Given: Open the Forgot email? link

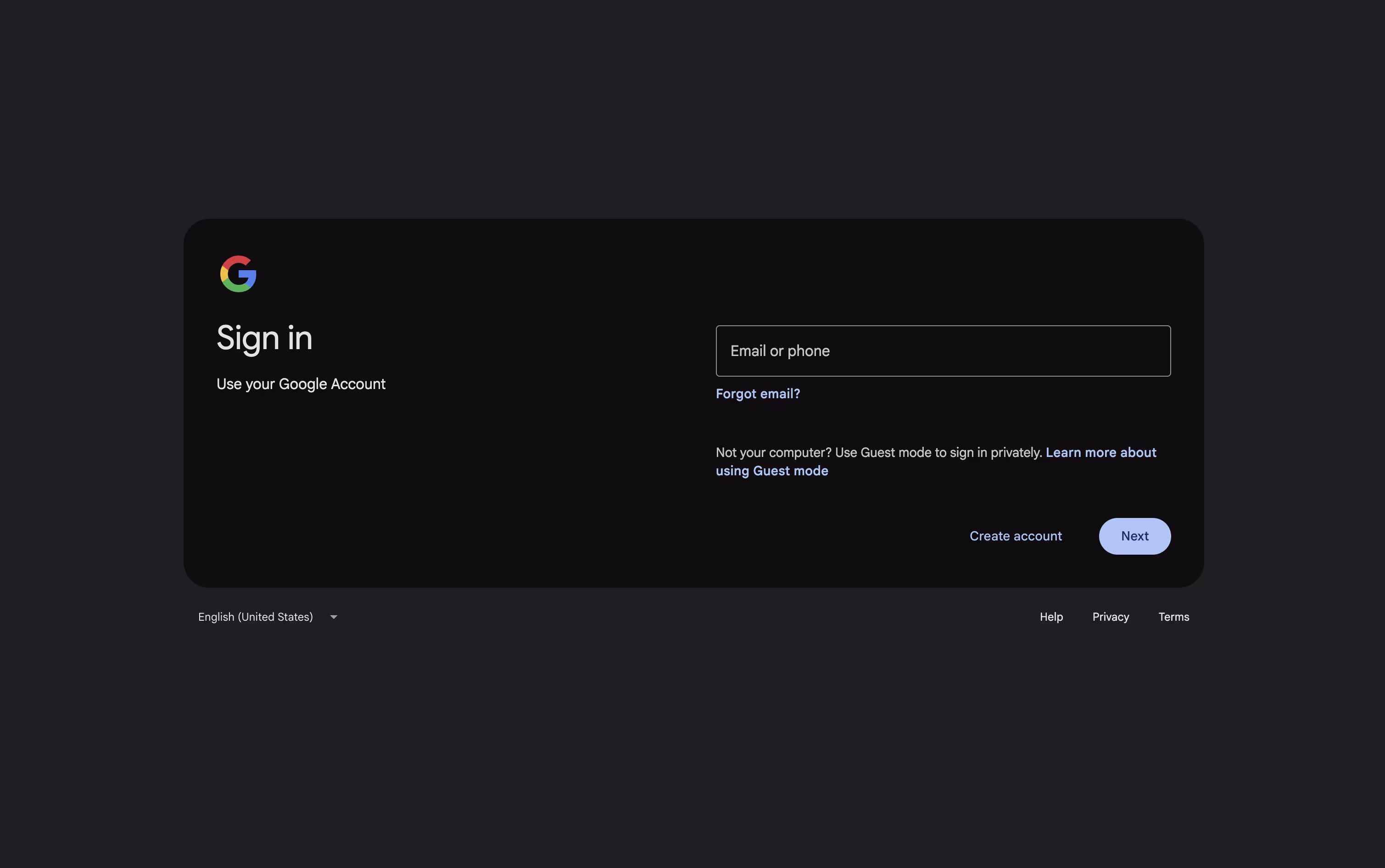Looking at the screenshot, I should (757, 394).
